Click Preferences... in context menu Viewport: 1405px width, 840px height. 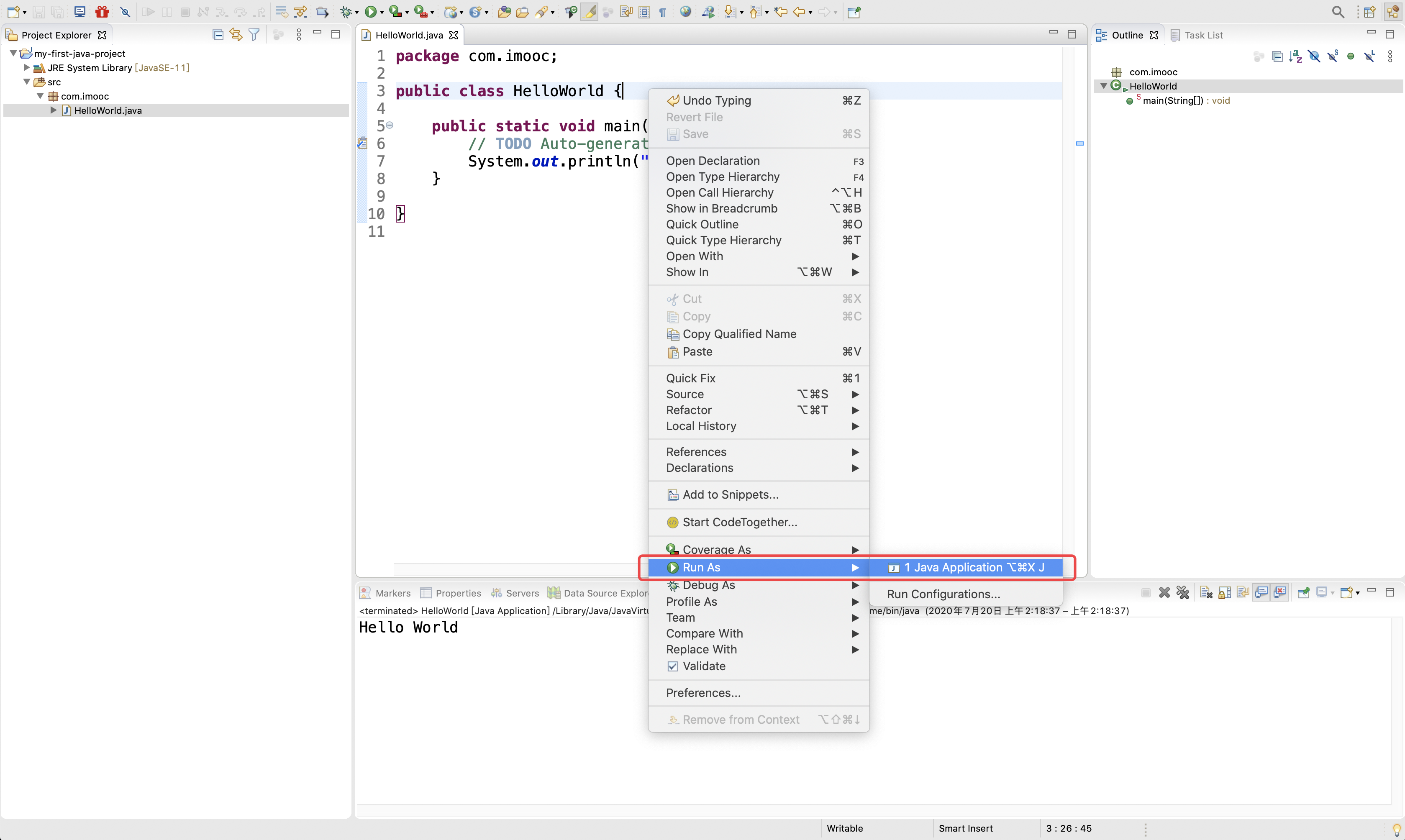[759, 693]
